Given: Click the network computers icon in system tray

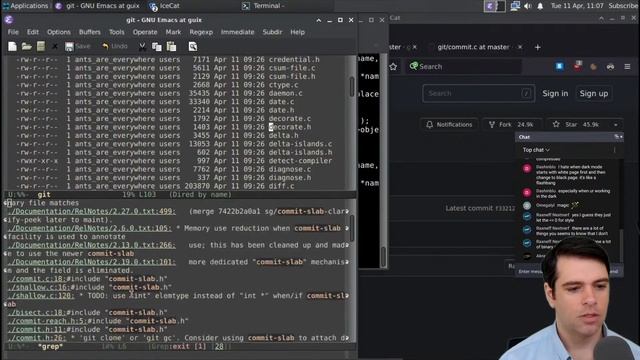Looking at the screenshot, I should coord(515,6).
